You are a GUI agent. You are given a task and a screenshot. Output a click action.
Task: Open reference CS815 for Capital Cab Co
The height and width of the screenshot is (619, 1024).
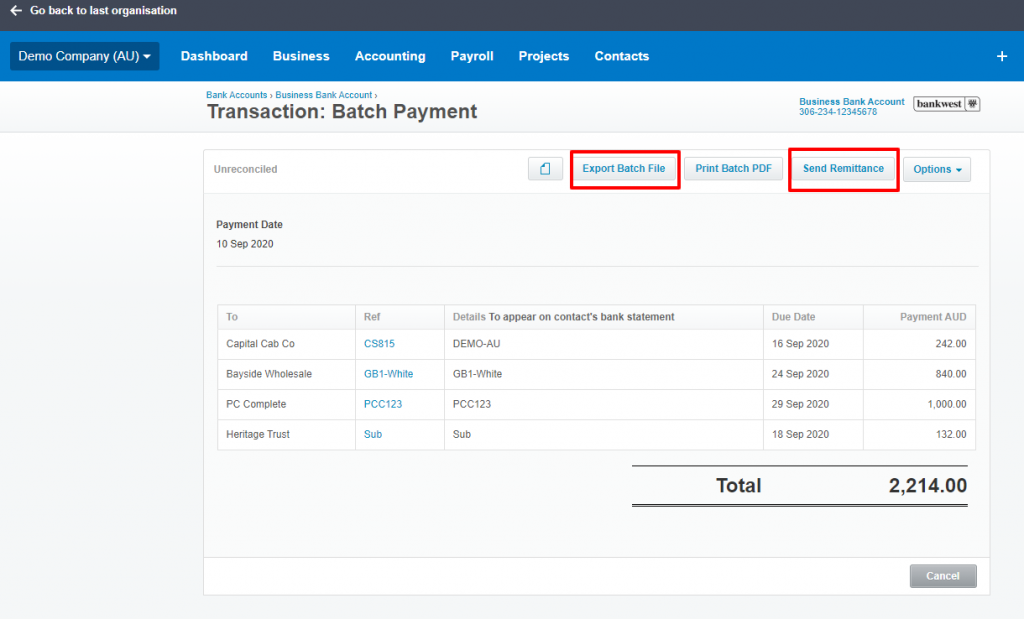[x=379, y=343]
